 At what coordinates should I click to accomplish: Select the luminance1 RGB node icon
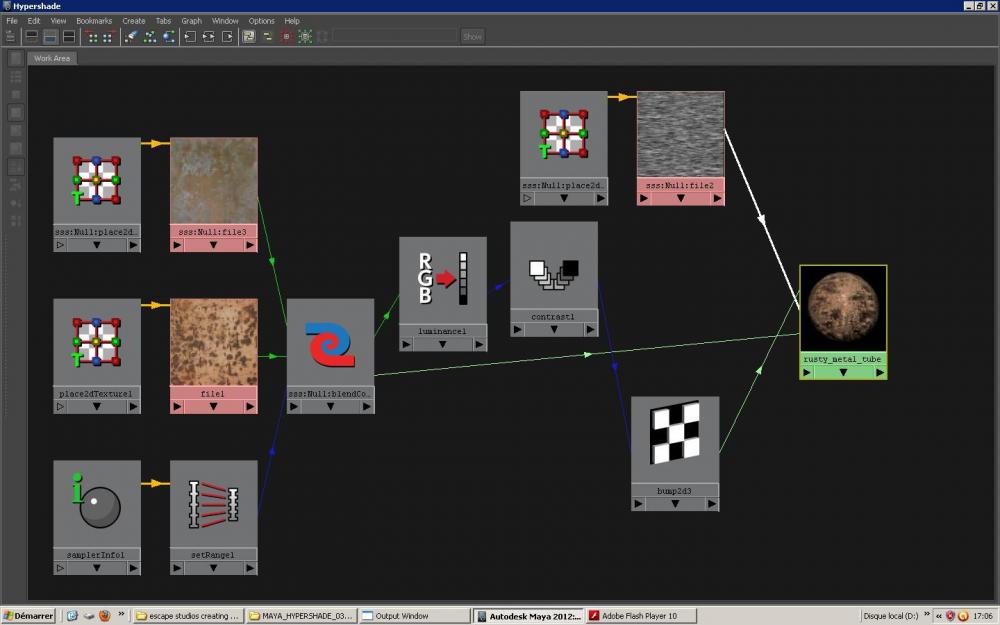pyautogui.click(x=443, y=279)
